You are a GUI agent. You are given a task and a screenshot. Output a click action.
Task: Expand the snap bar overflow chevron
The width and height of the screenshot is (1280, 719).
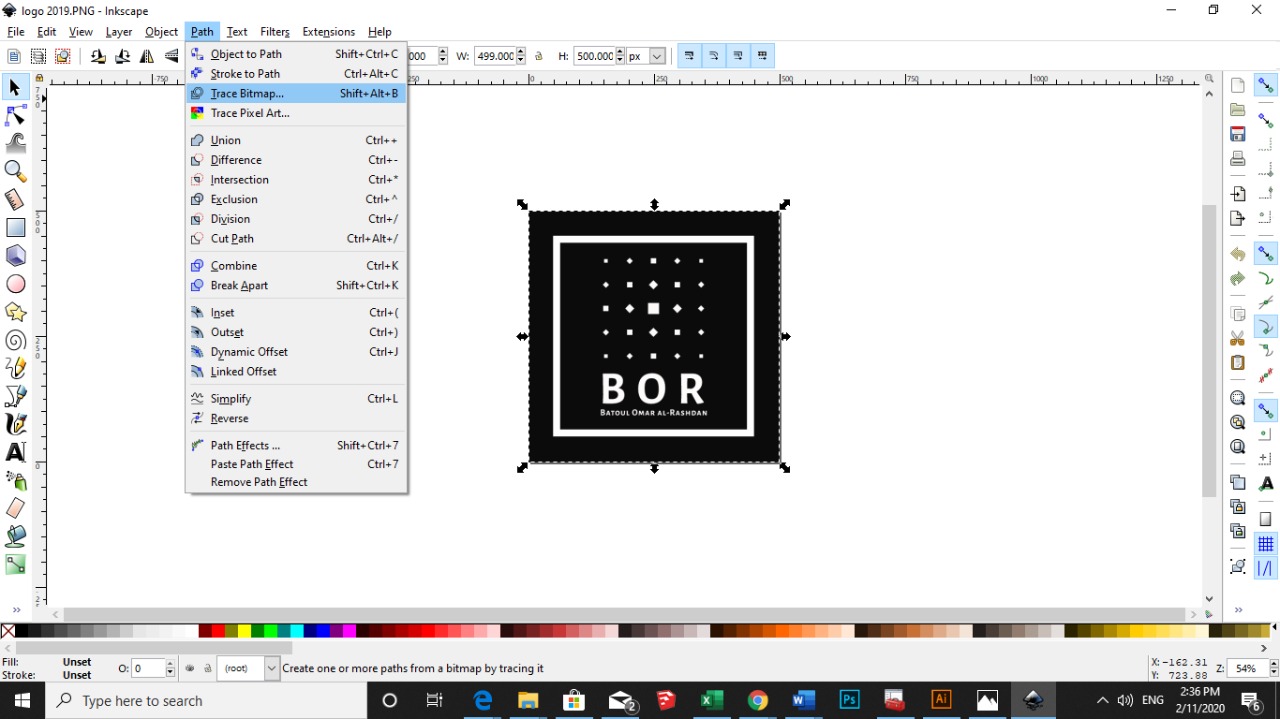tap(1238, 610)
